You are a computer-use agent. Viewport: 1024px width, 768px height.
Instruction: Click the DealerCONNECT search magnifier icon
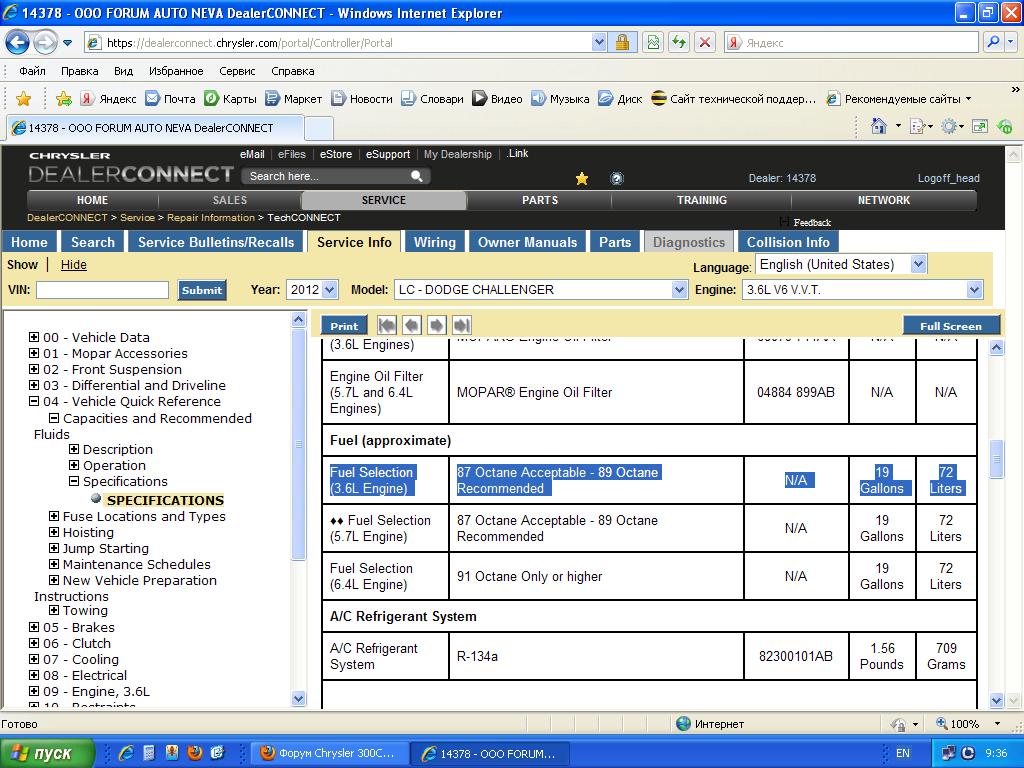tap(417, 176)
